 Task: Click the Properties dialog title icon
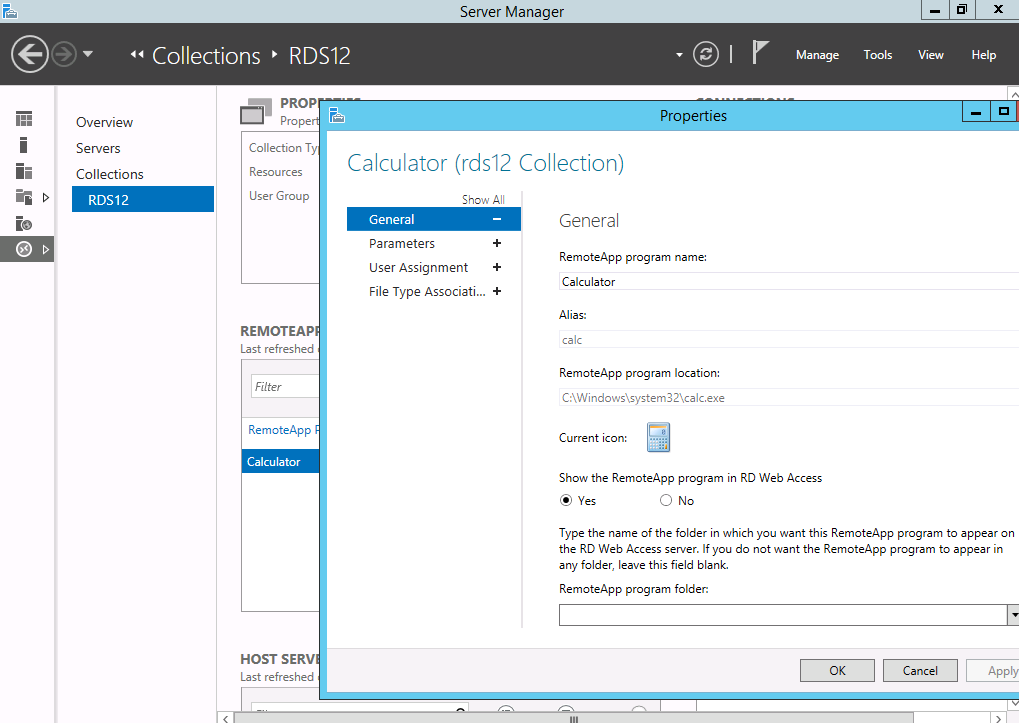[337, 116]
